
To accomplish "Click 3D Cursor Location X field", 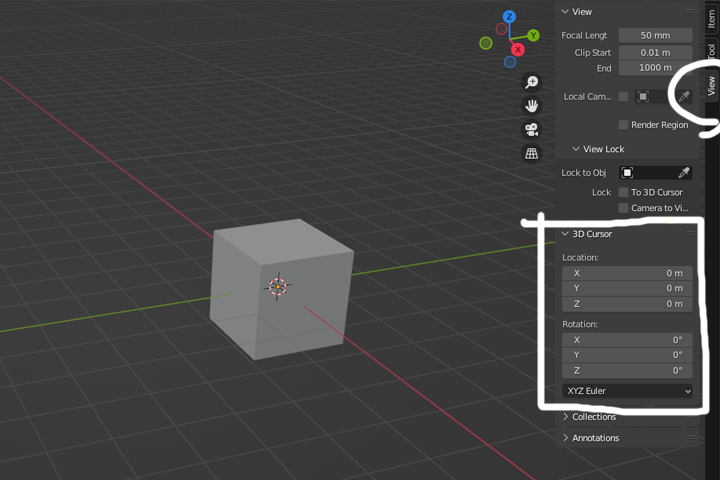I will [x=627, y=273].
